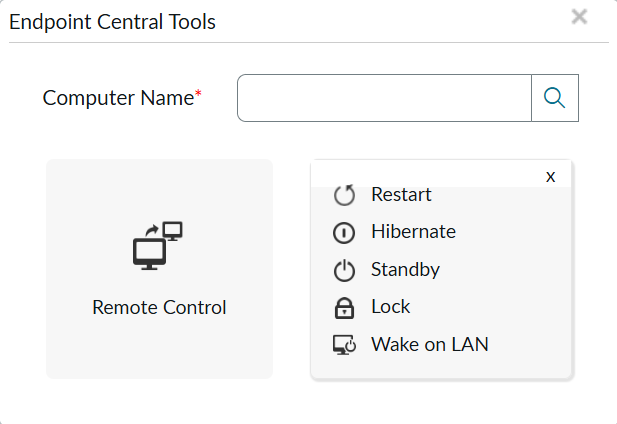The image size is (617, 424).
Task: Choose the Hibernate text entry
Action: click(x=413, y=232)
